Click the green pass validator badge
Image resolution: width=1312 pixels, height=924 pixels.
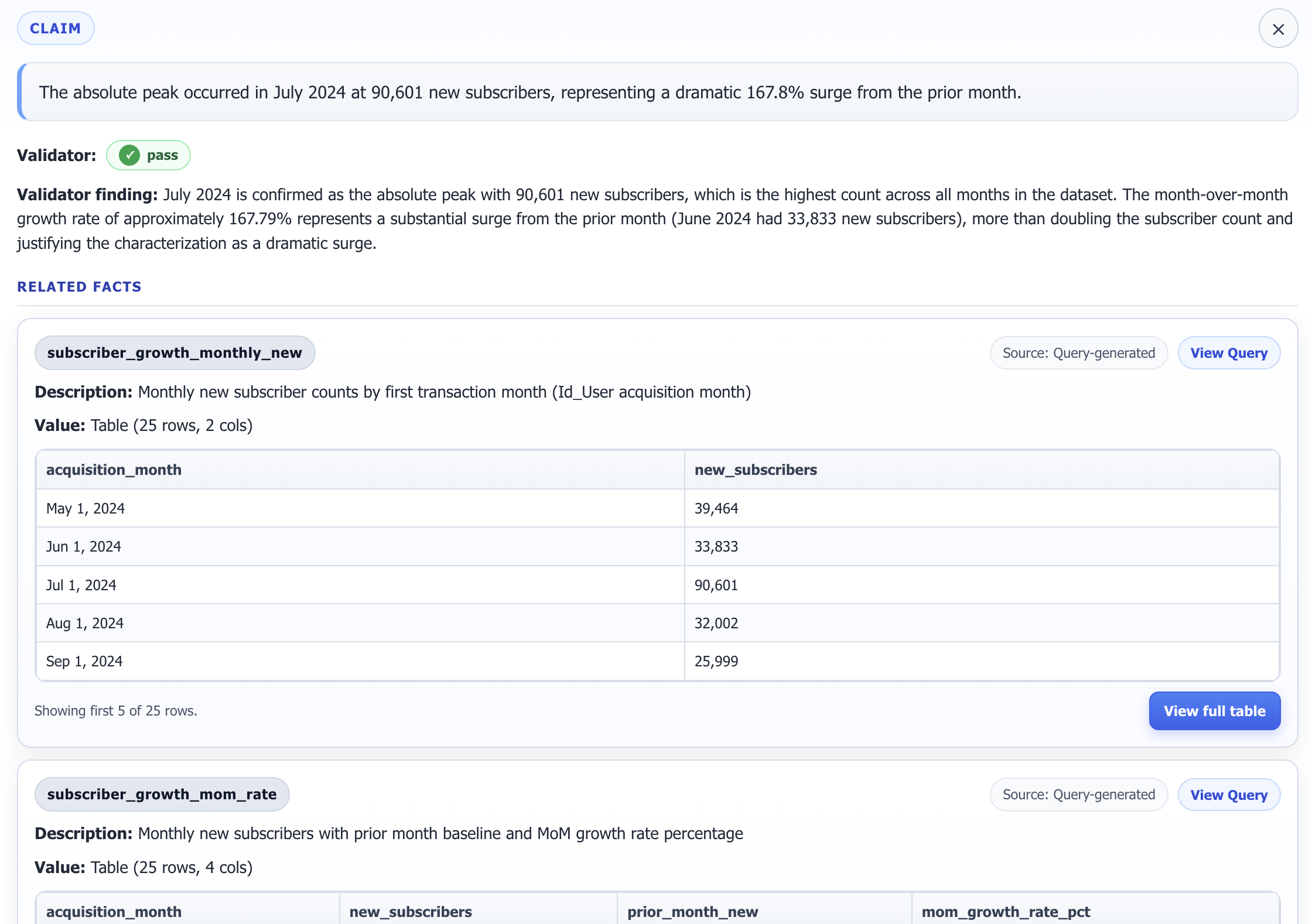148,155
